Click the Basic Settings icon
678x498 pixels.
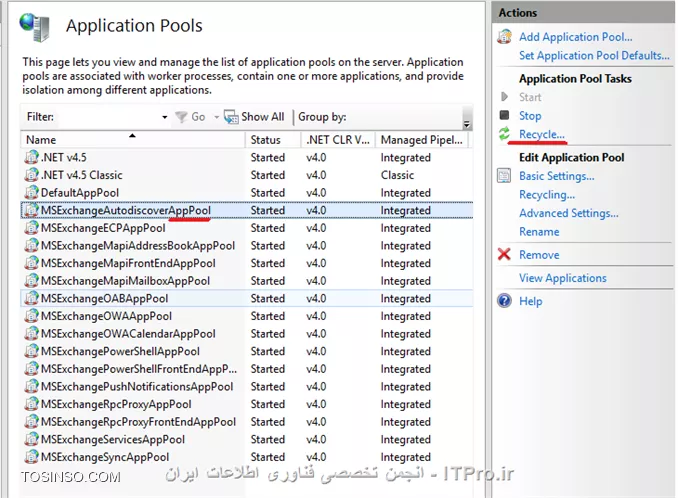point(504,176)
